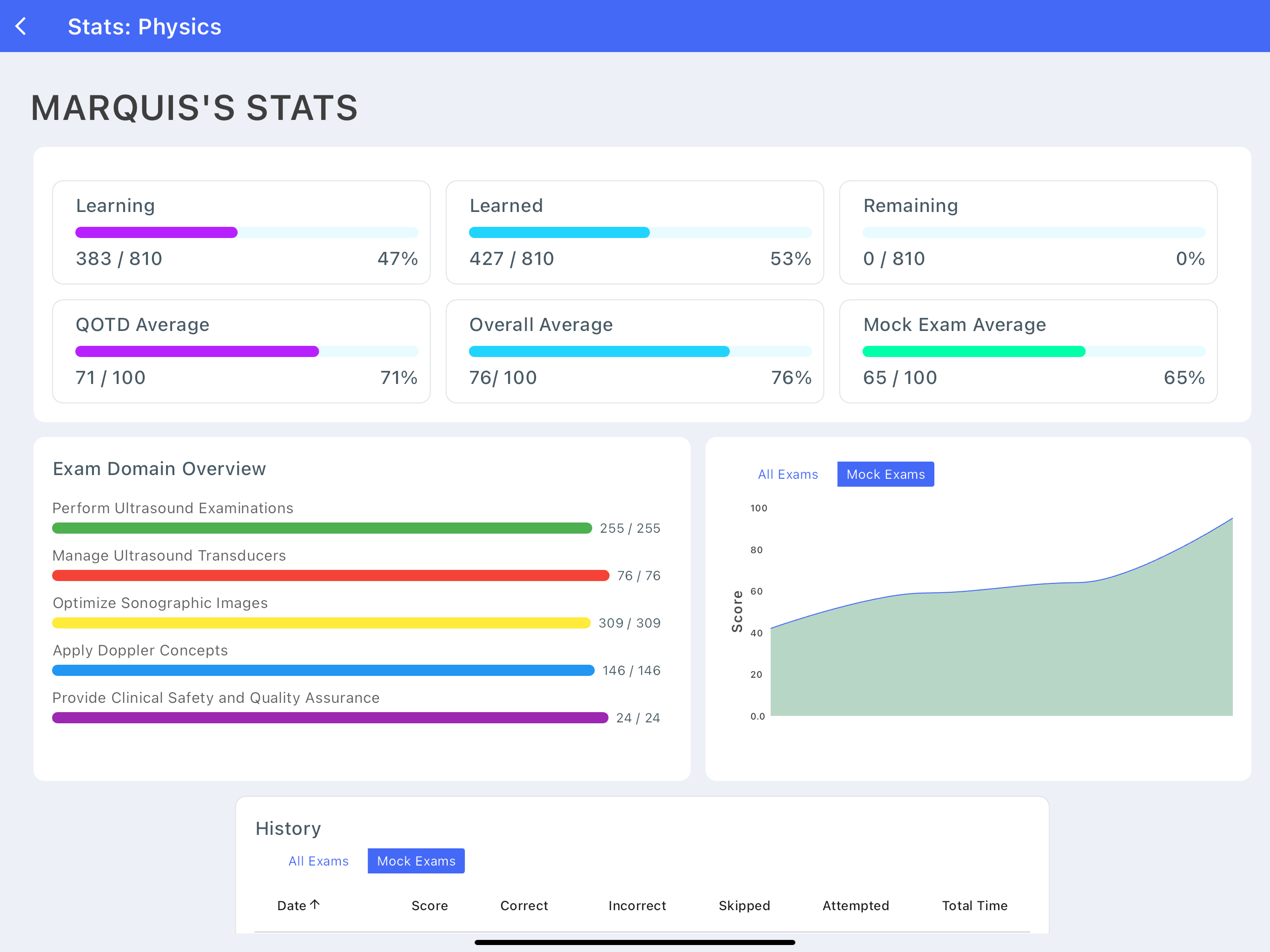The image size is (1270, 952).
Task: Click the QOTD Average card
Action: pos(241,351)
